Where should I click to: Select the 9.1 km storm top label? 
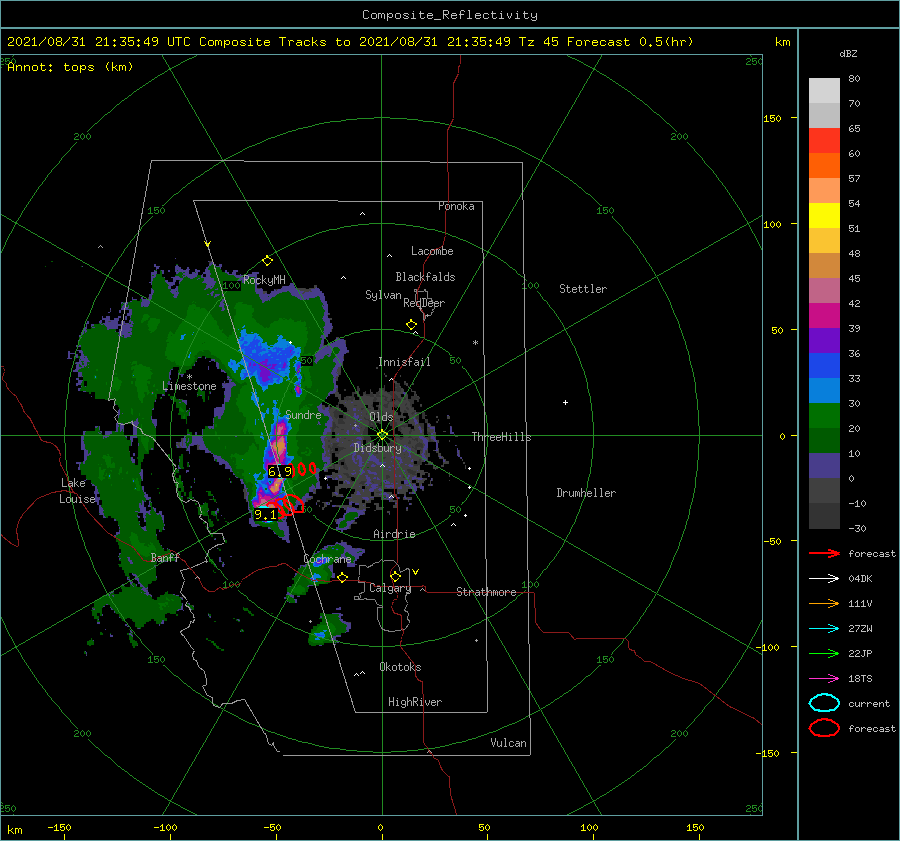tap(265, 514)
